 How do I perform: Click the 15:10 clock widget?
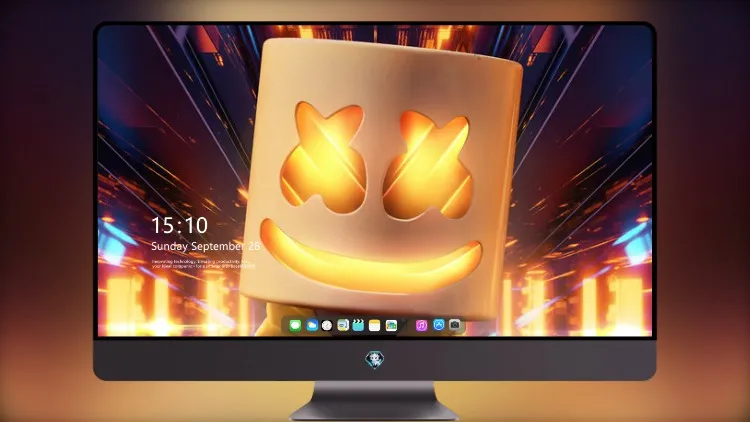pyautogui.click(x=180, y=225)
